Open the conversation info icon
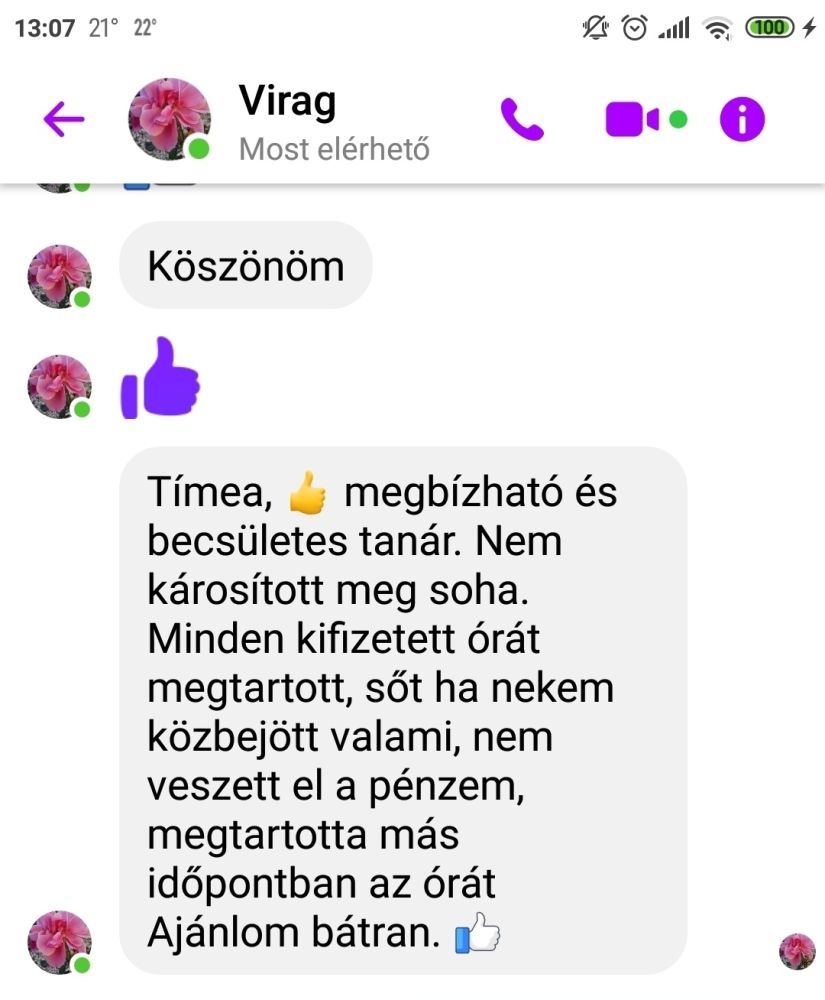Screen dimensions: 825x1000 click(742, 119)
